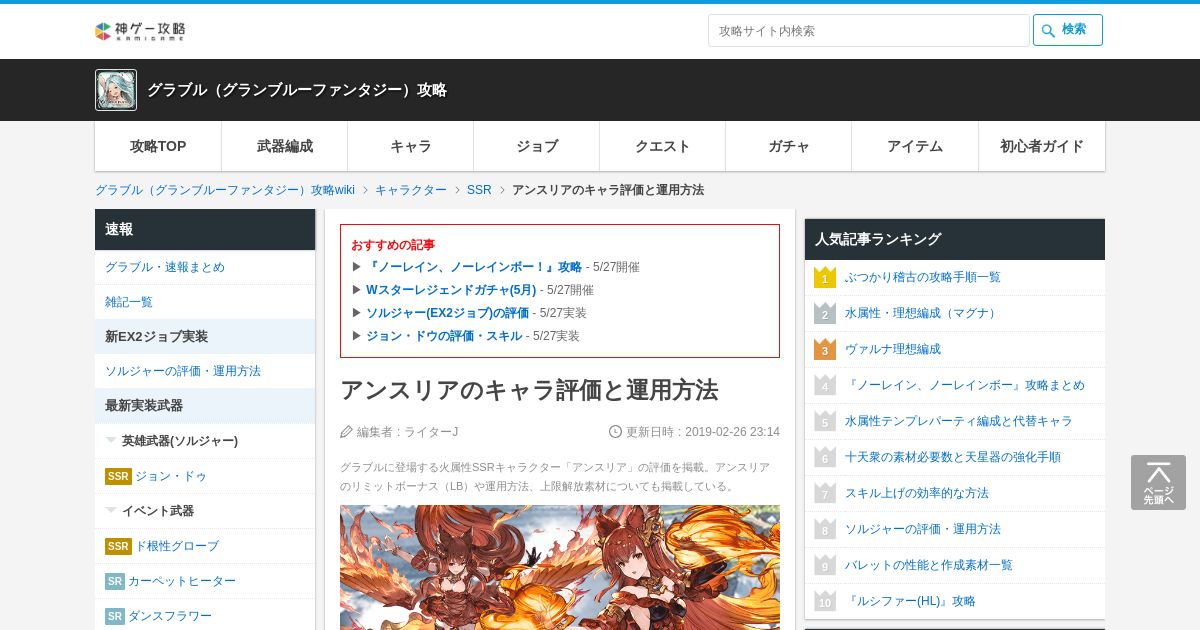Go to キャラクター breadcrumb link
The image size is (1200, 630).
tap(411, 190)
